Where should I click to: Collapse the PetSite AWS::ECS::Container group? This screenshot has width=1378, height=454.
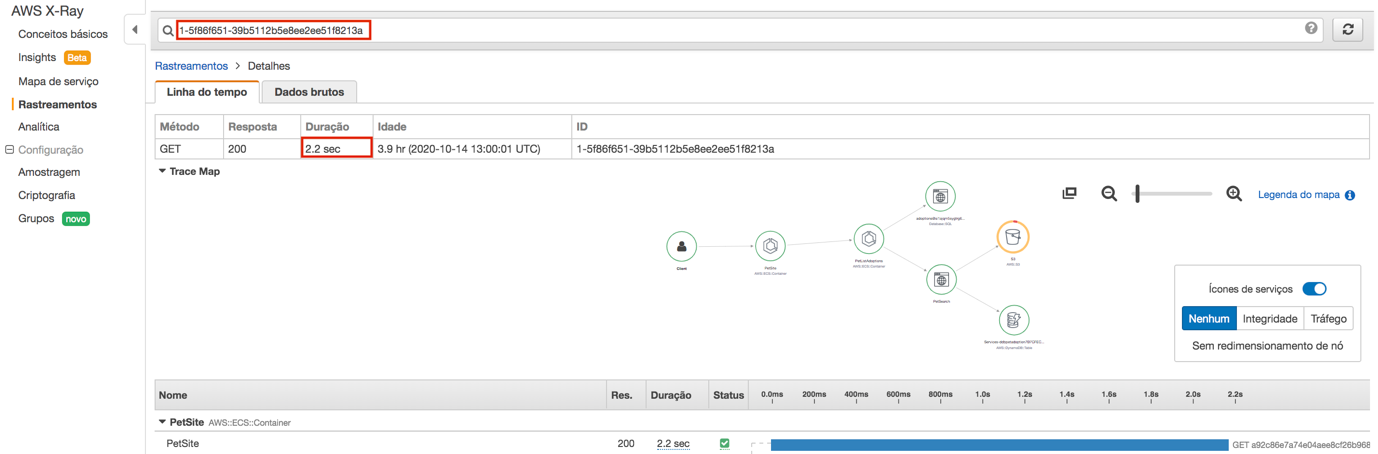coord(163,422)
